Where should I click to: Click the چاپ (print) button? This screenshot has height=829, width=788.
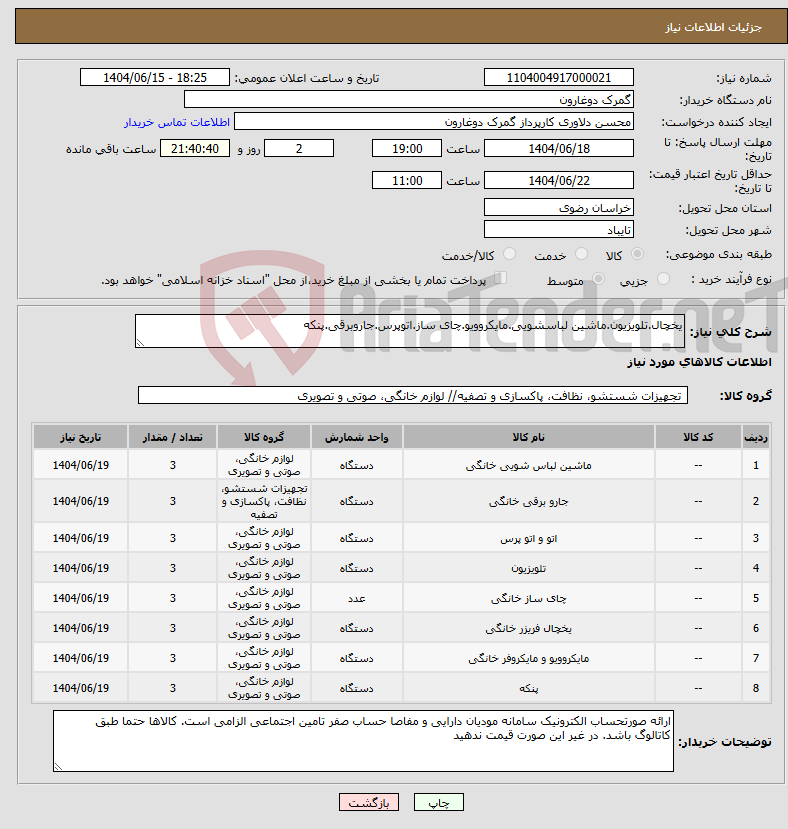438,803
